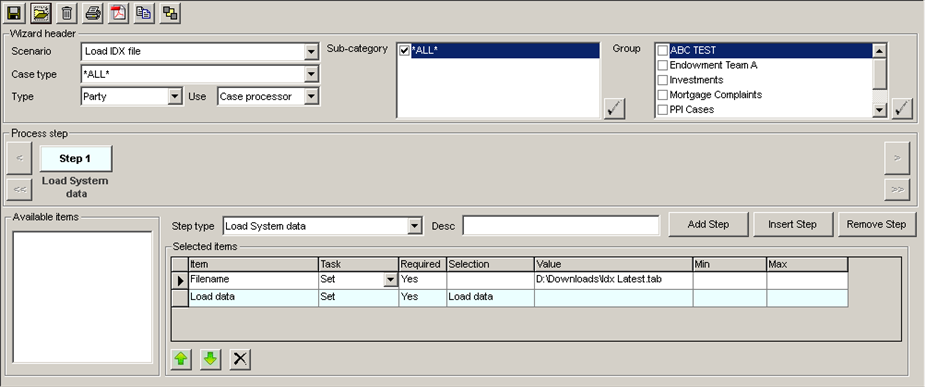
Task: Go to previous step with single left arrow
Action: pos(19,158)
